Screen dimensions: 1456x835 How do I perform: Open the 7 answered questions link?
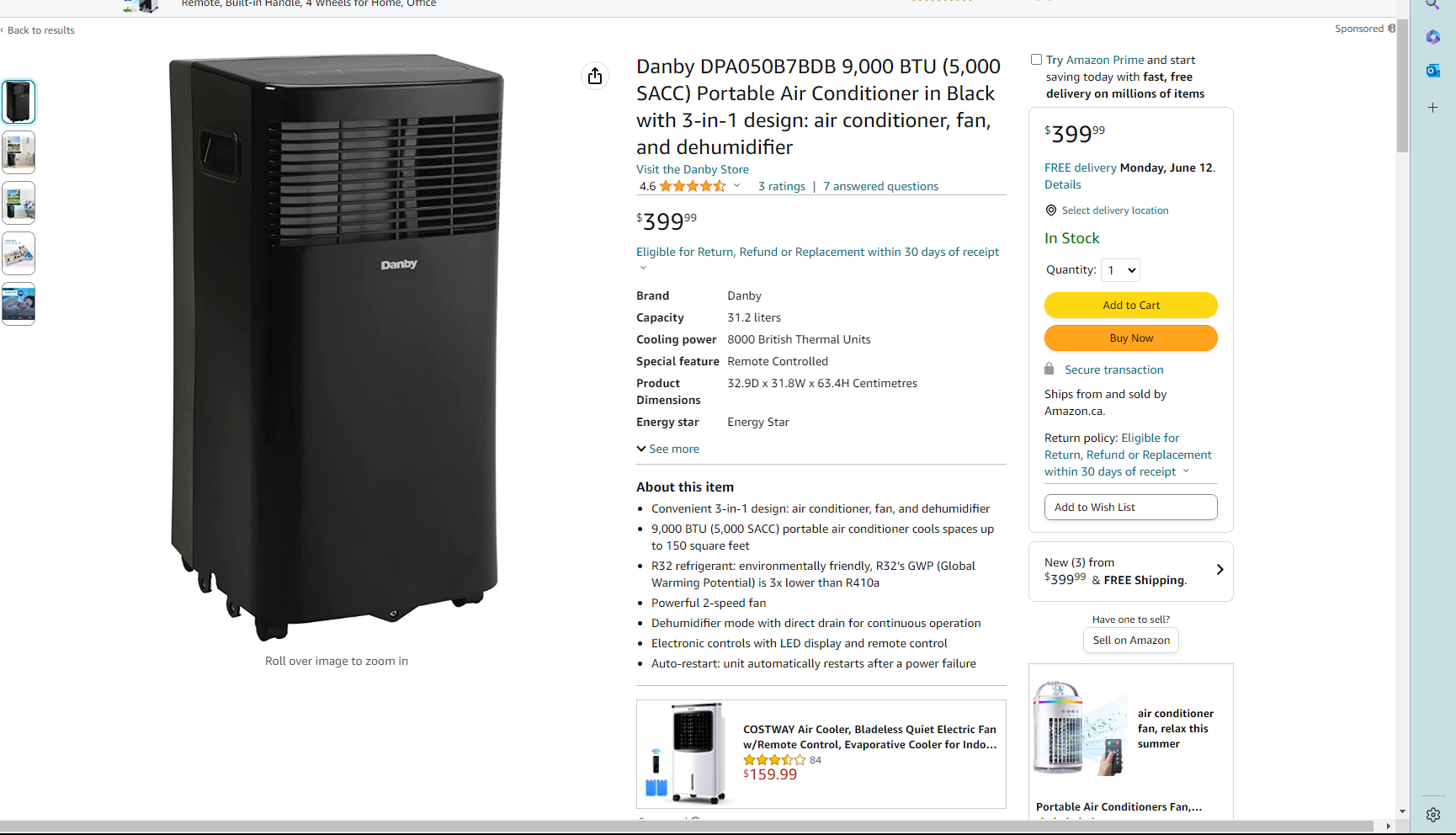(x=880, y=186)
